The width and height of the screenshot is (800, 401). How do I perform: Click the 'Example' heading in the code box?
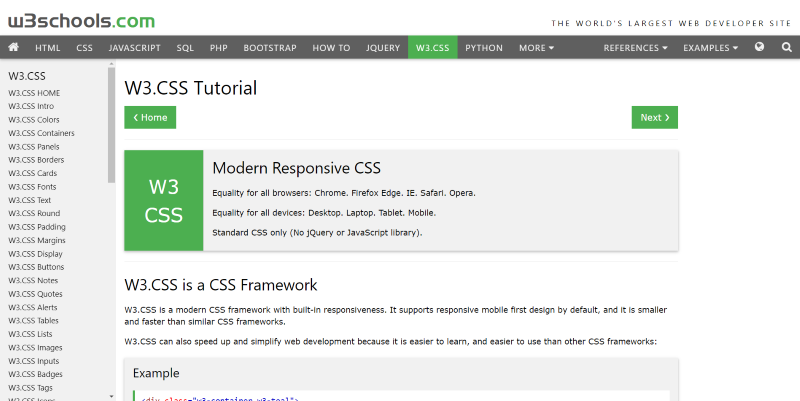tap(156, 373)
